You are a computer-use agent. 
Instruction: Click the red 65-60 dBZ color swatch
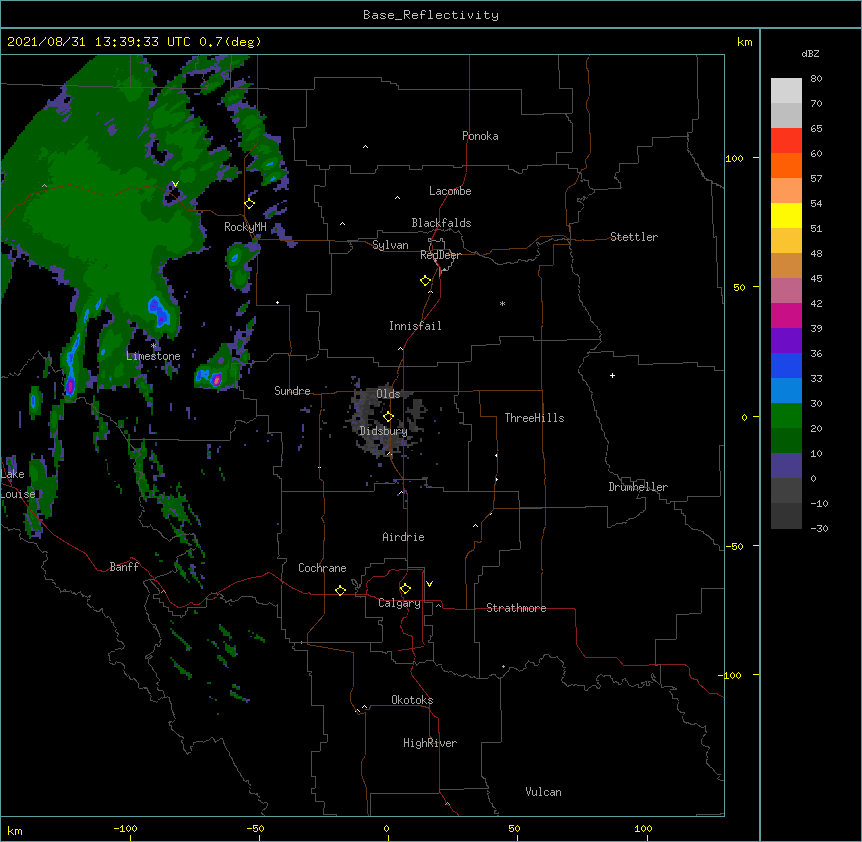786,141
